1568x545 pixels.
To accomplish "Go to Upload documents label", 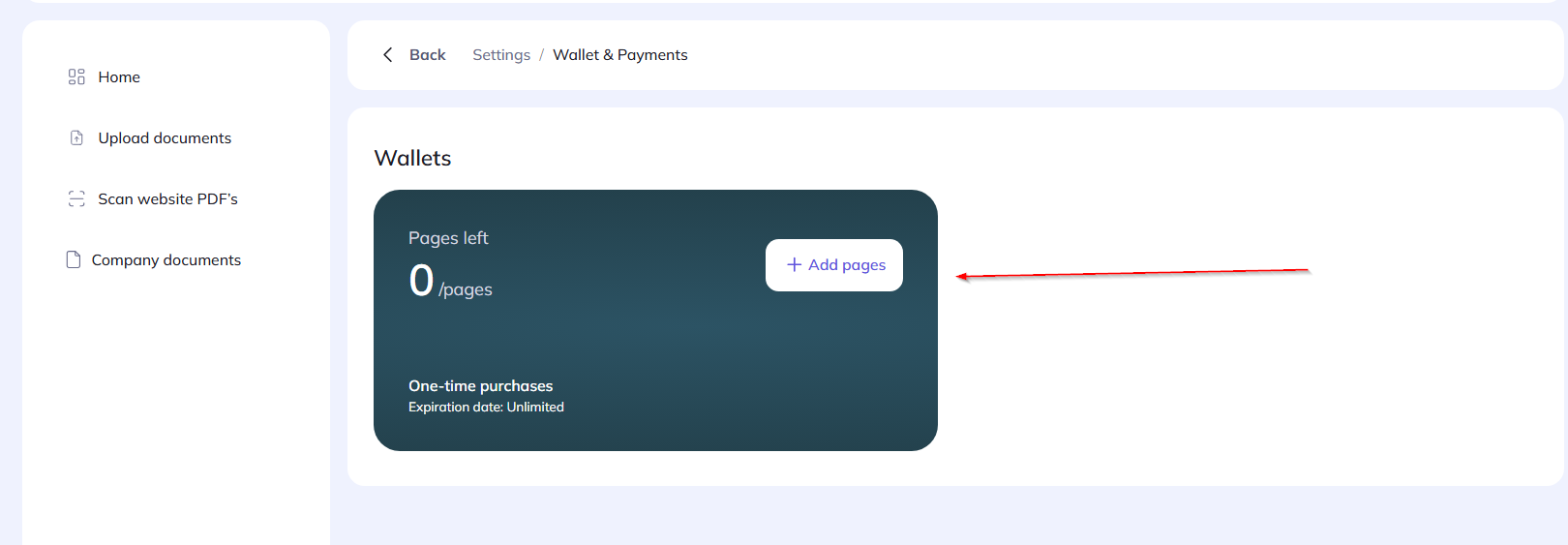I will click(x=165, y=138).
